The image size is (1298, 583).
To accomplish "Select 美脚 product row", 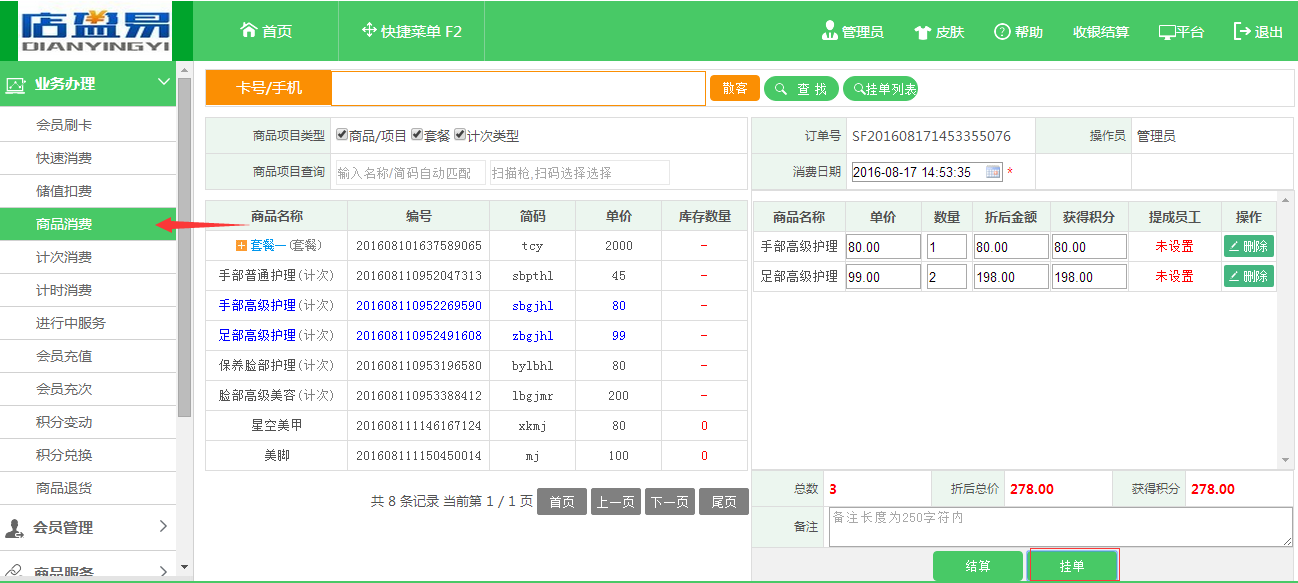I will pos(476,456).
